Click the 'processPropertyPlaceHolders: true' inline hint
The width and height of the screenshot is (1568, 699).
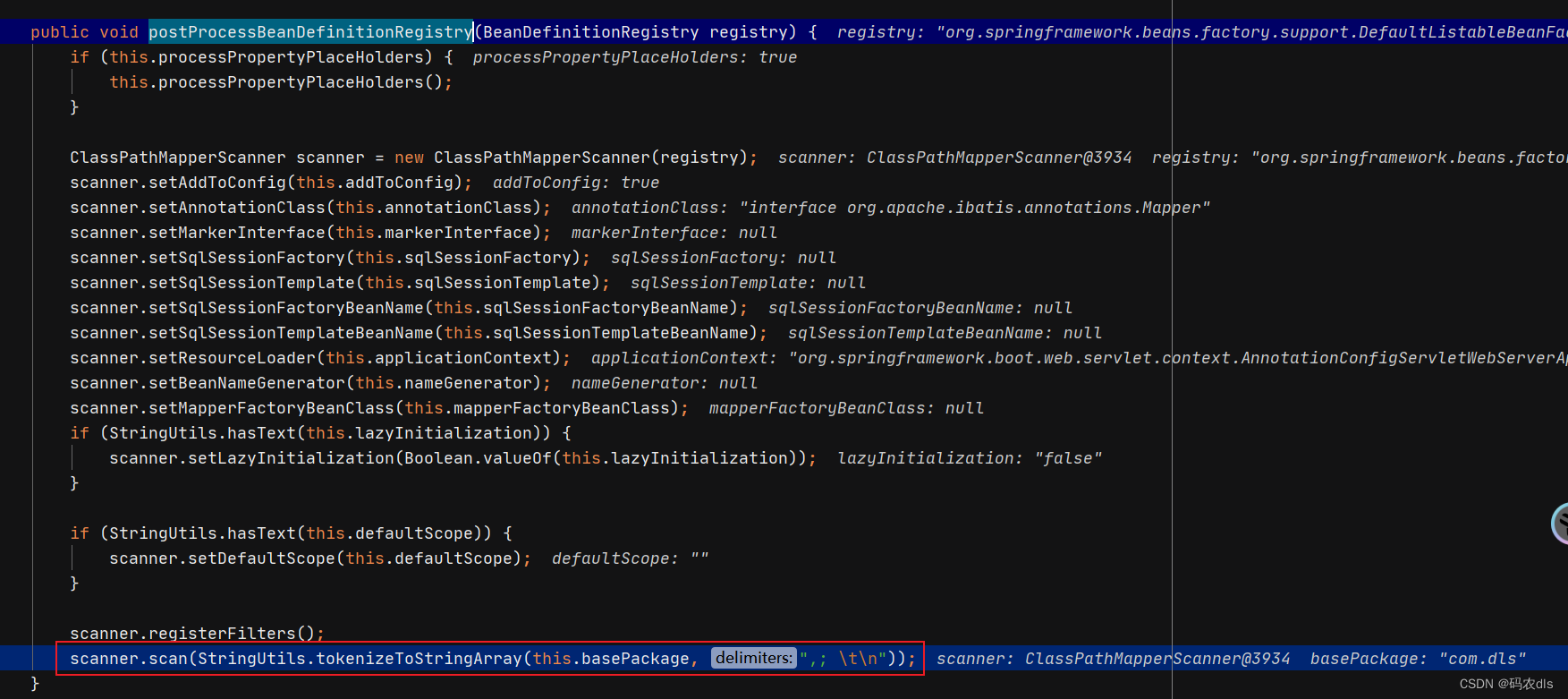[635, 57]
